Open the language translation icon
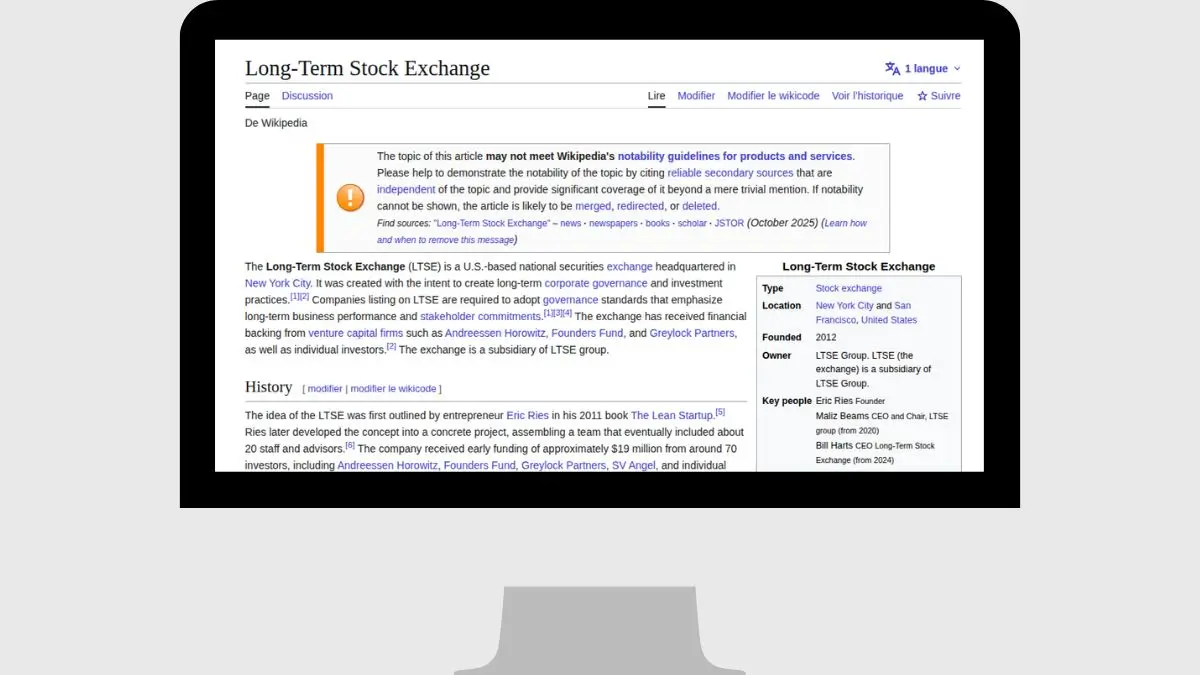1200x675 pixels. (x=892, y=69)
